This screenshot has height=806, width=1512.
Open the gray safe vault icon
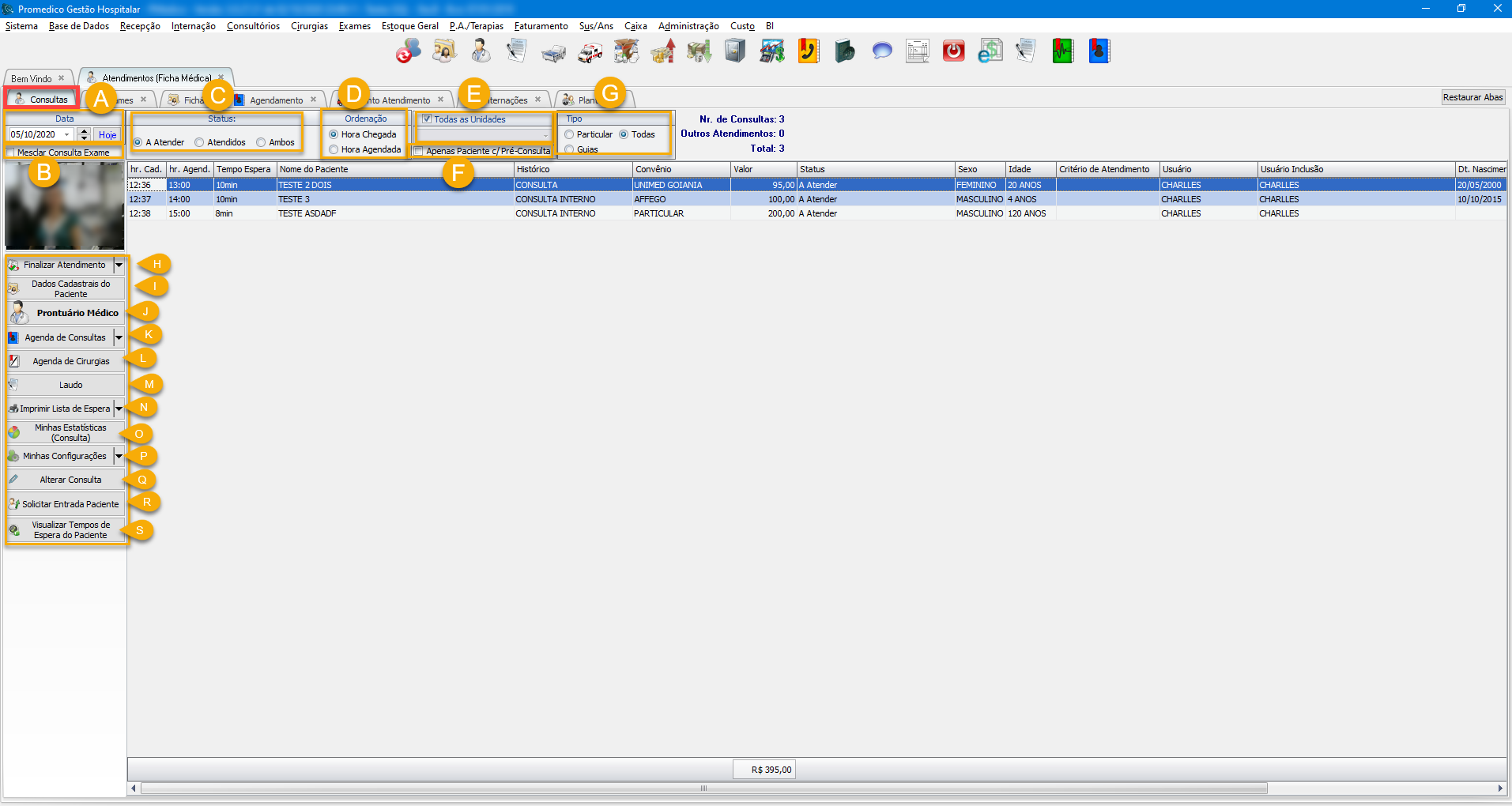[735, 52]
